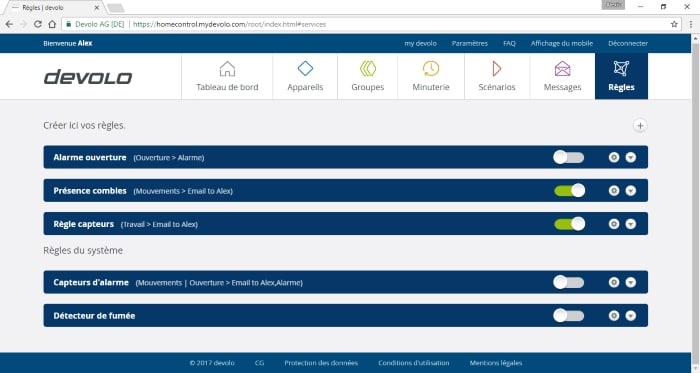Open the FAQ link

[x=509, y=43]
